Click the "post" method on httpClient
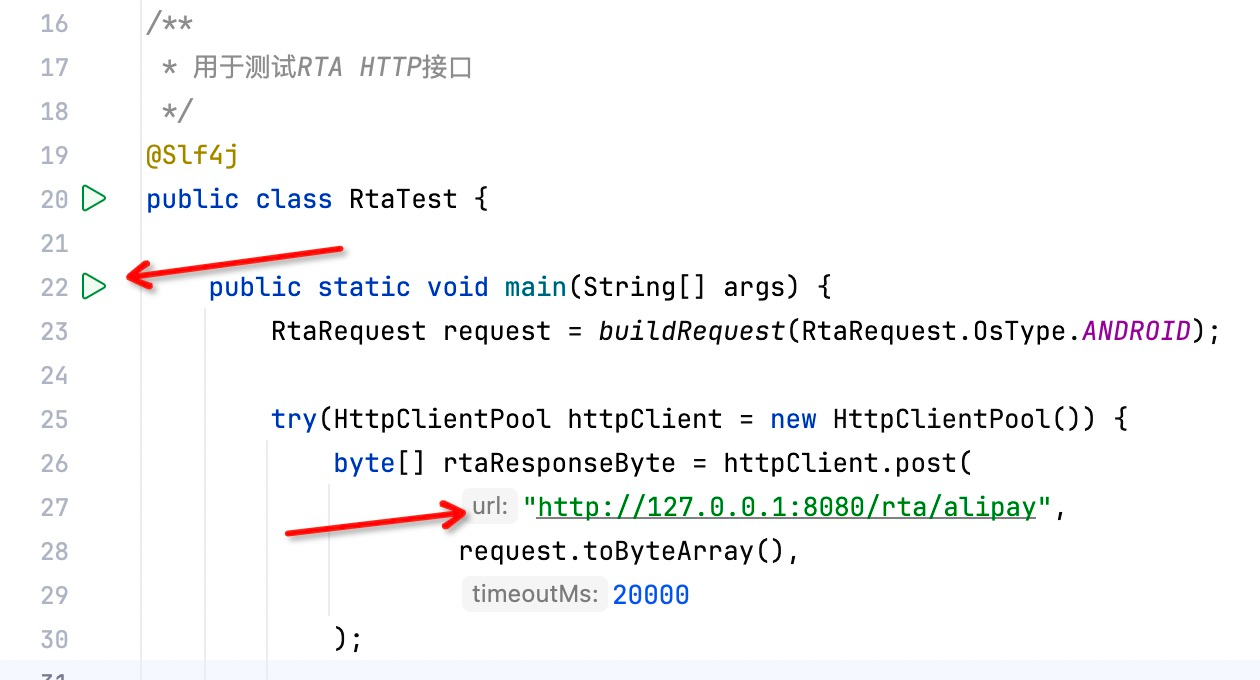Image resolution: width=1260 pixels, height=680 pixels. pyautogui.click(x=926, y=463)
